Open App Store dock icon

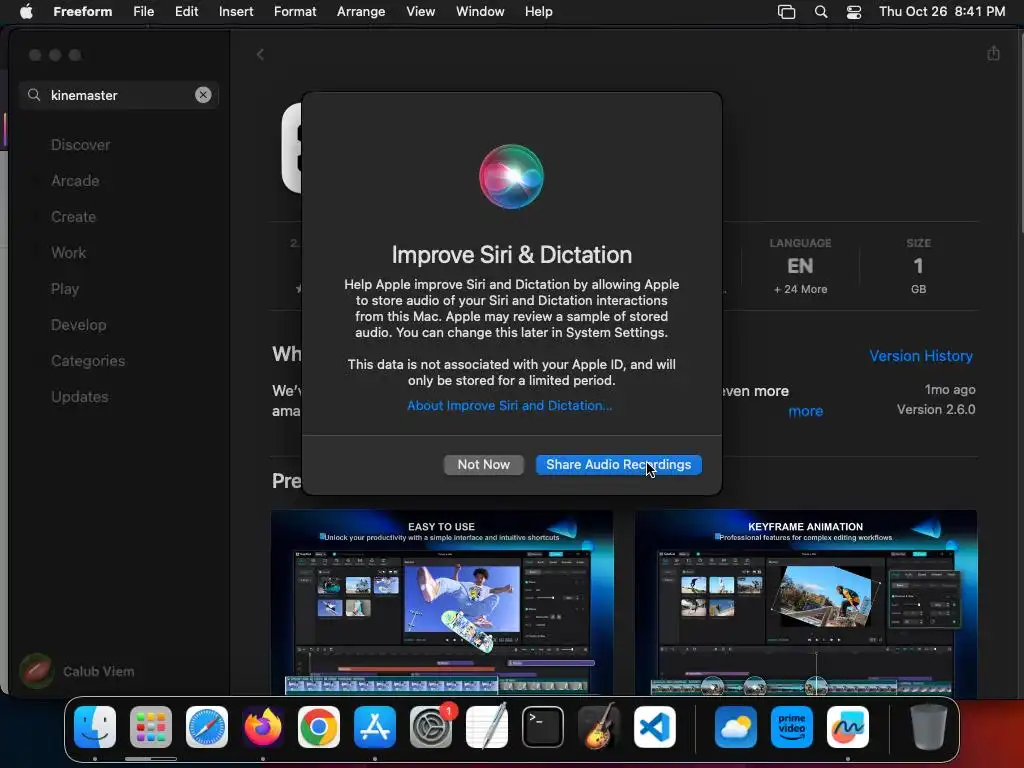pyautogui.click(x=375, y=727)
